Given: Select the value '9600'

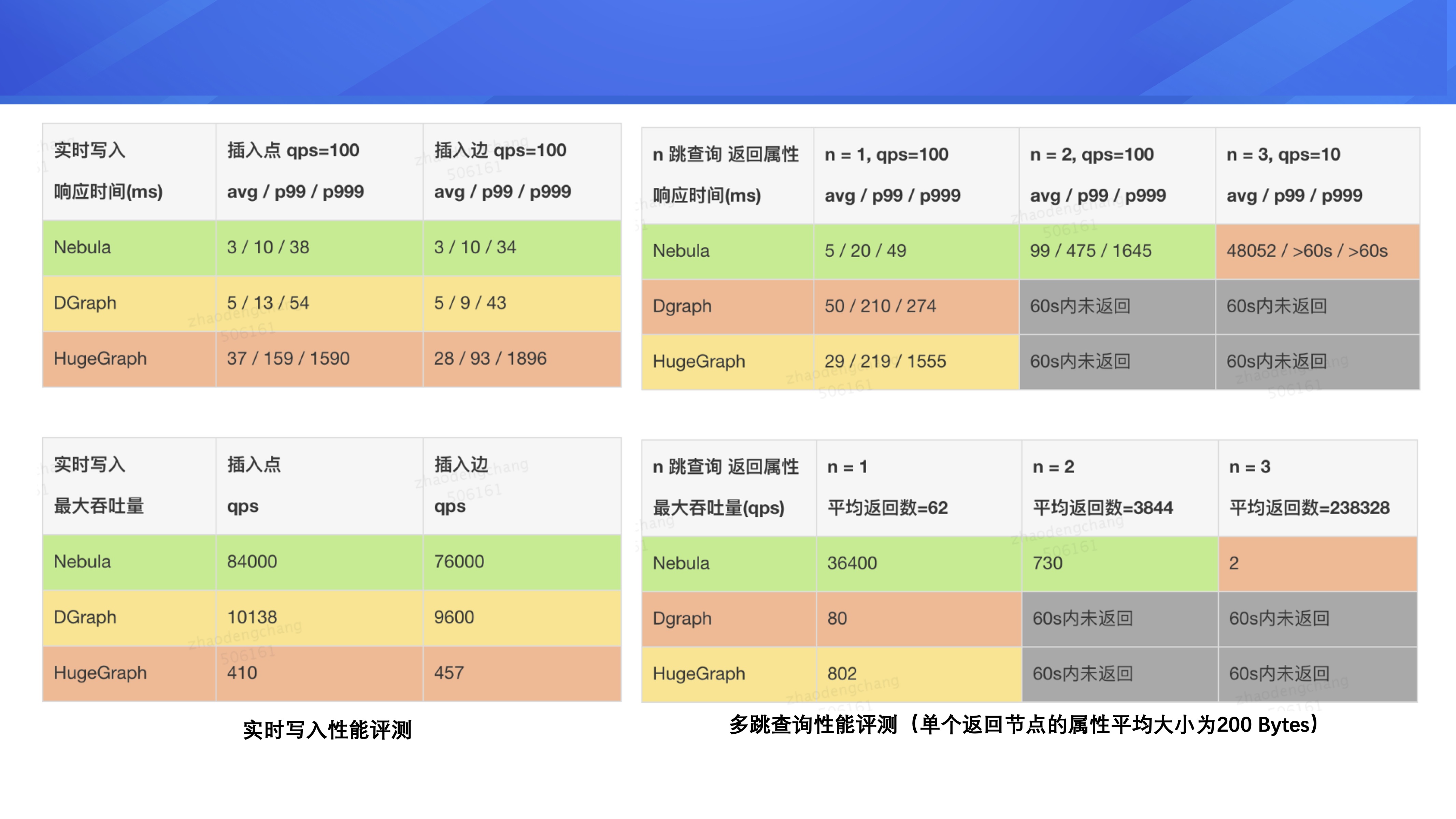Looking at the screenshot, I should [x=454, y=617].
